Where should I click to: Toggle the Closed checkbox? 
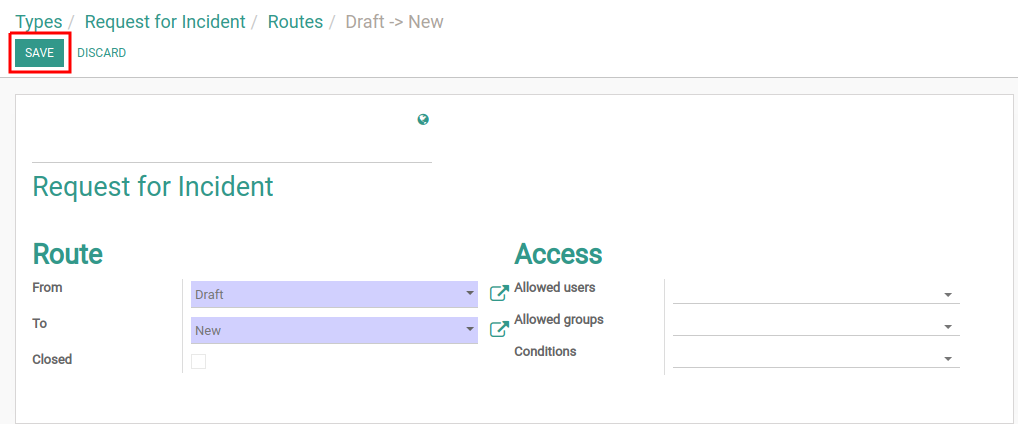[x=199, y=362]
